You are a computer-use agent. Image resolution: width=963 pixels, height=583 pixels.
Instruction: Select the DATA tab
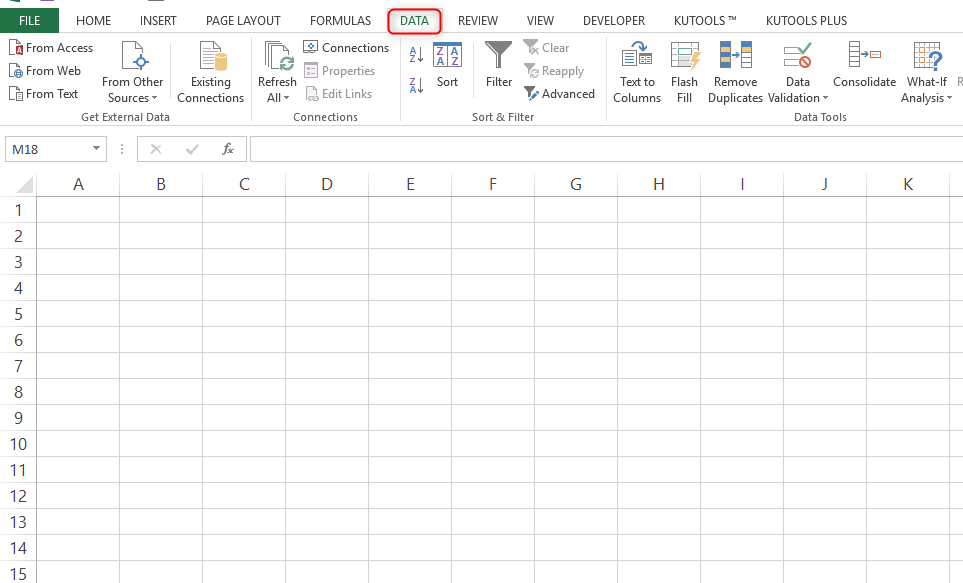(415, 21)
